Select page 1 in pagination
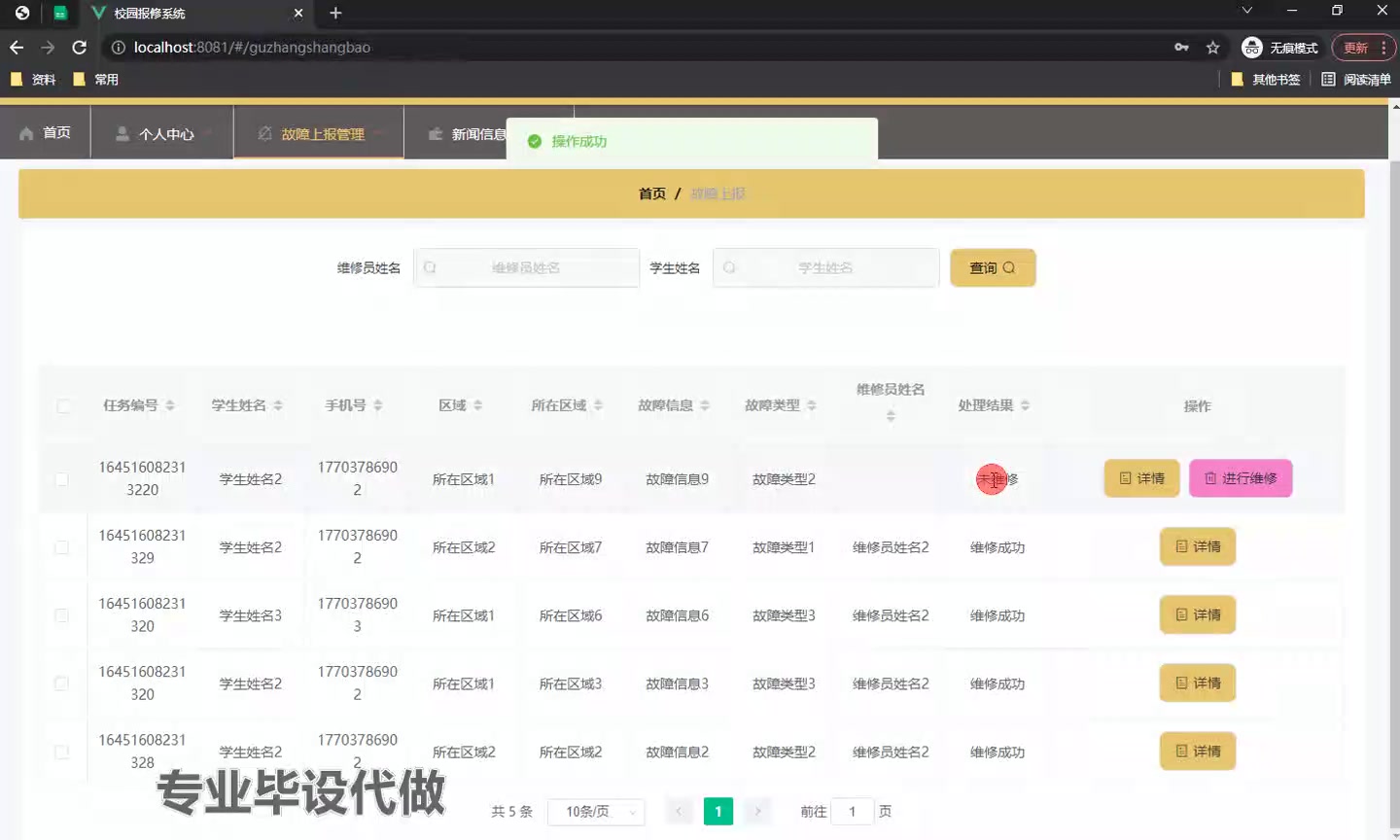This screenshot has height=840, width=1400. coord(718,811)
